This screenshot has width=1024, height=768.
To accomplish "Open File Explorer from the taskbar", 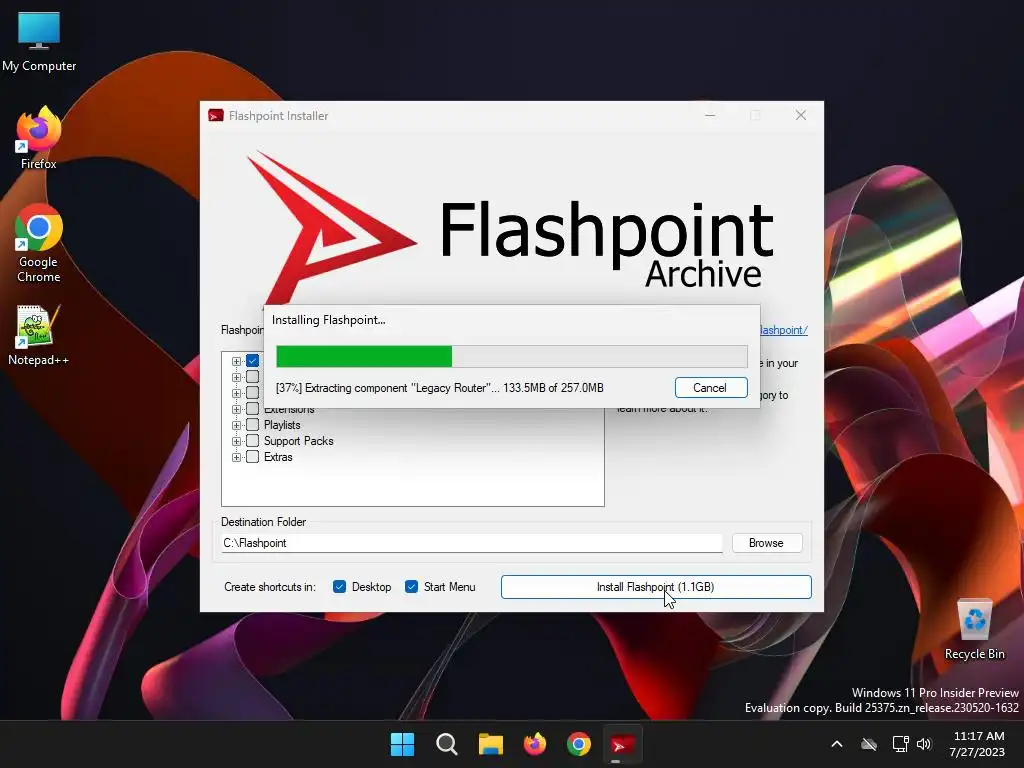I will (x=490, y=744).
